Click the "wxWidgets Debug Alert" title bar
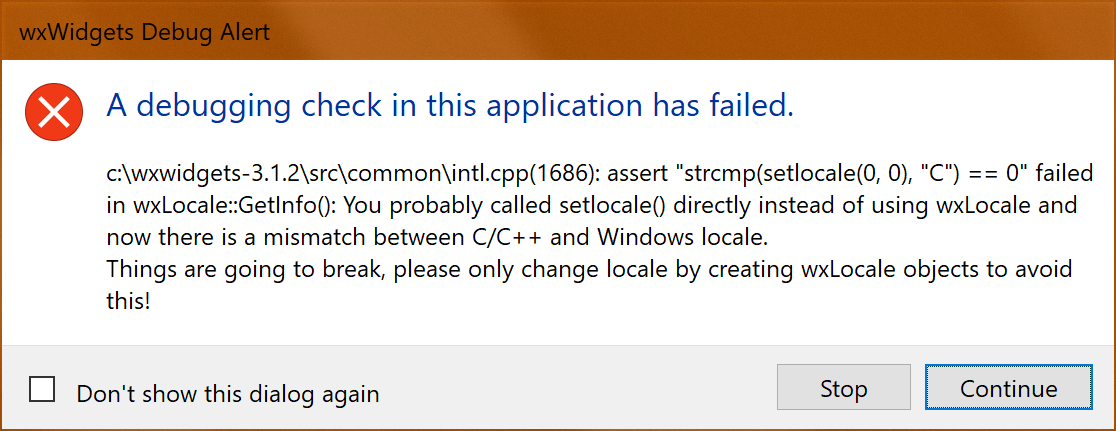The height and width of the screenshot is (431, 1116). click(x=145, y=32)
